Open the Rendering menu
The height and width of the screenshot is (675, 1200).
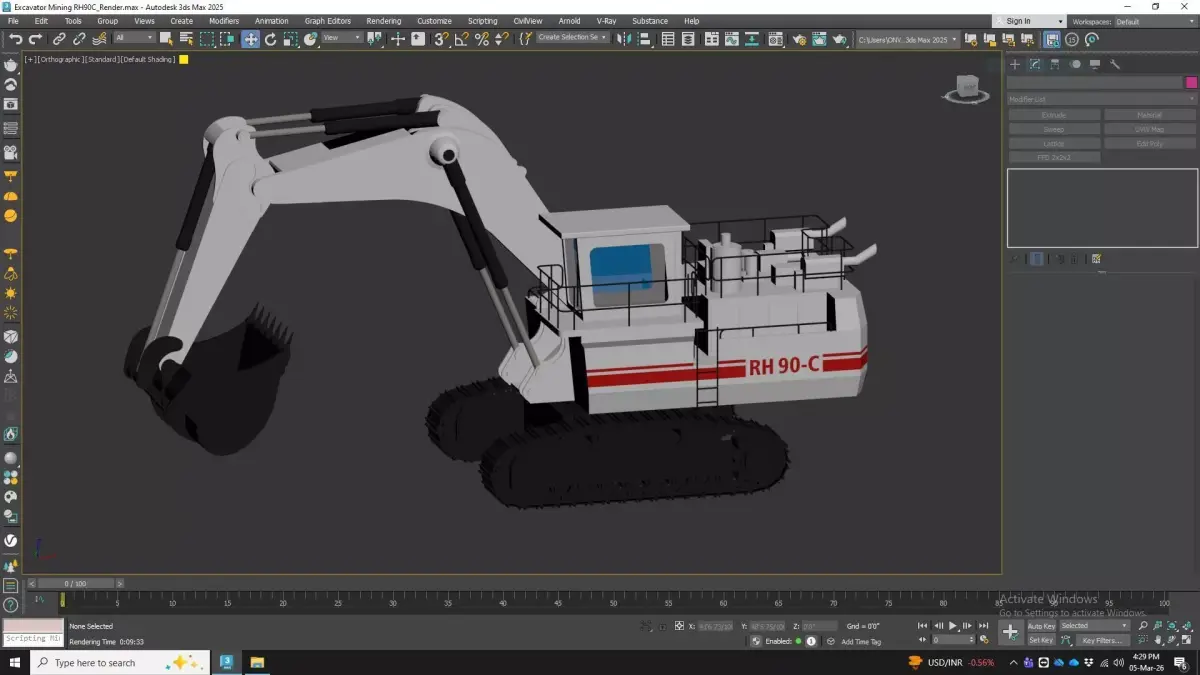point(383,21)
